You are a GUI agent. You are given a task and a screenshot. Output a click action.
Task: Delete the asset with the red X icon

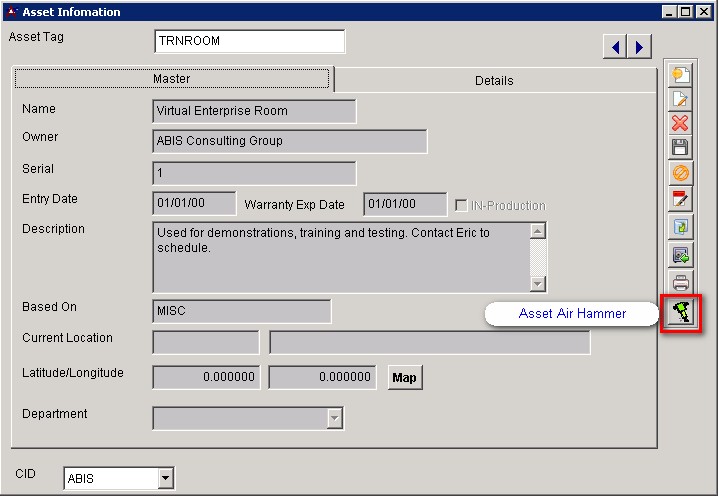(x=680, y=123)
